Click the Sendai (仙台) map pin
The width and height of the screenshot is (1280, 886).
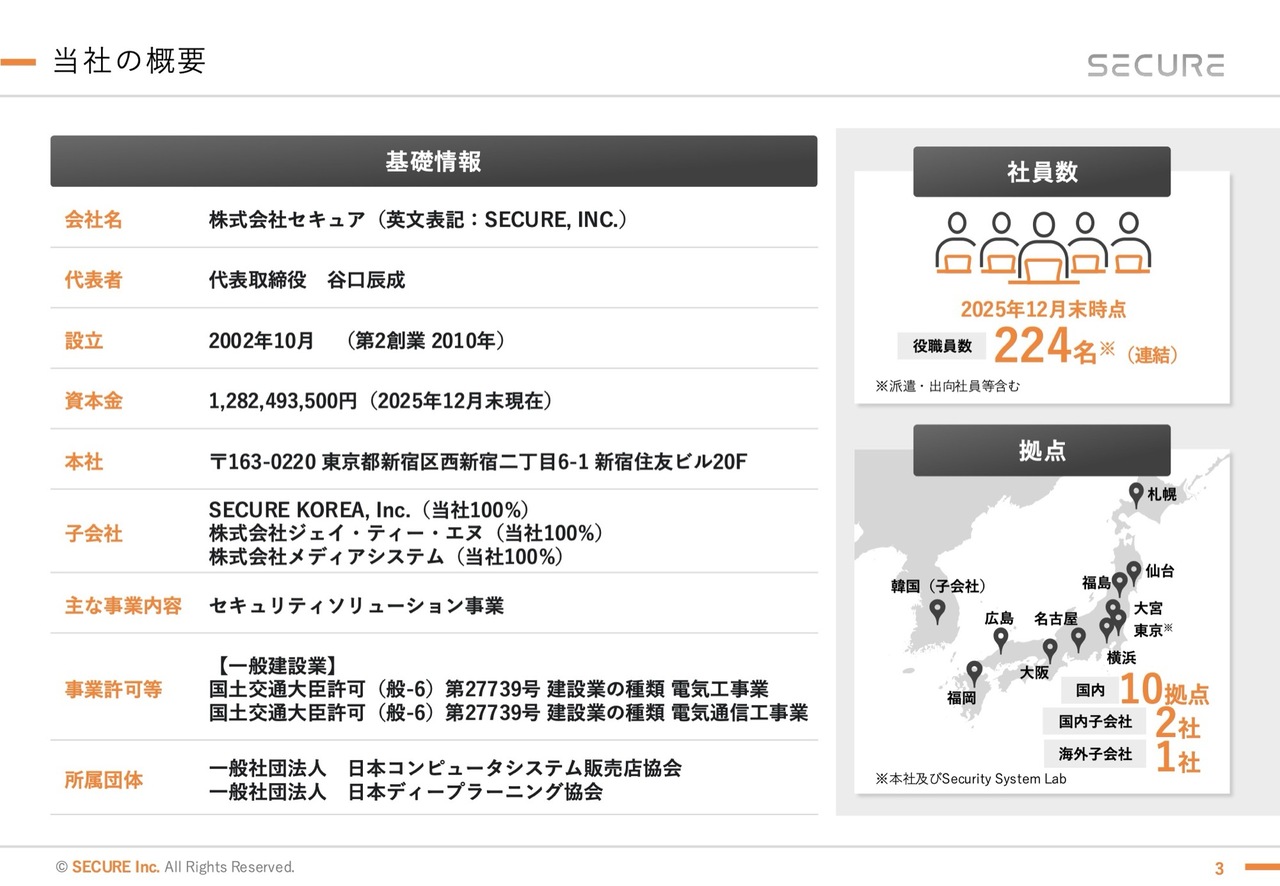point(1133,572)
